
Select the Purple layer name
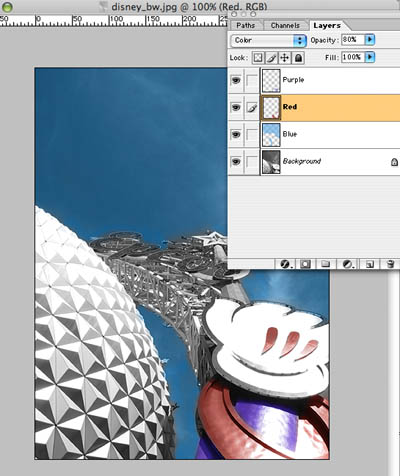click(x=293, y=80)
